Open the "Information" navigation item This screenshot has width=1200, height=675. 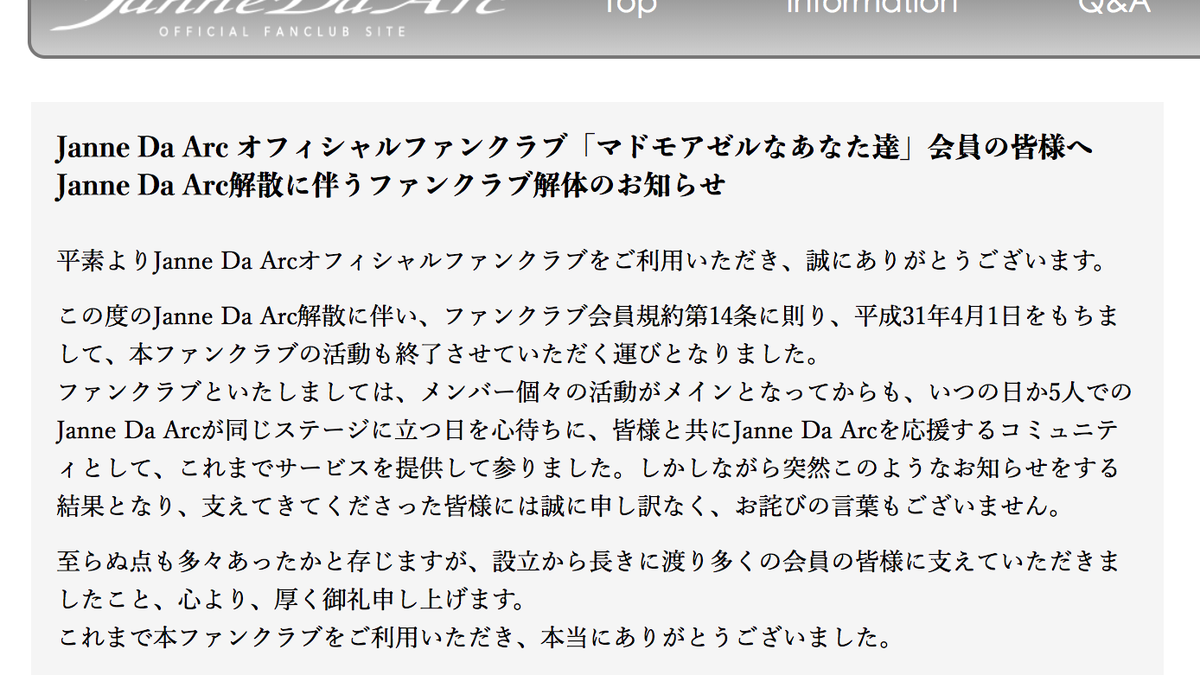(872, 8)
